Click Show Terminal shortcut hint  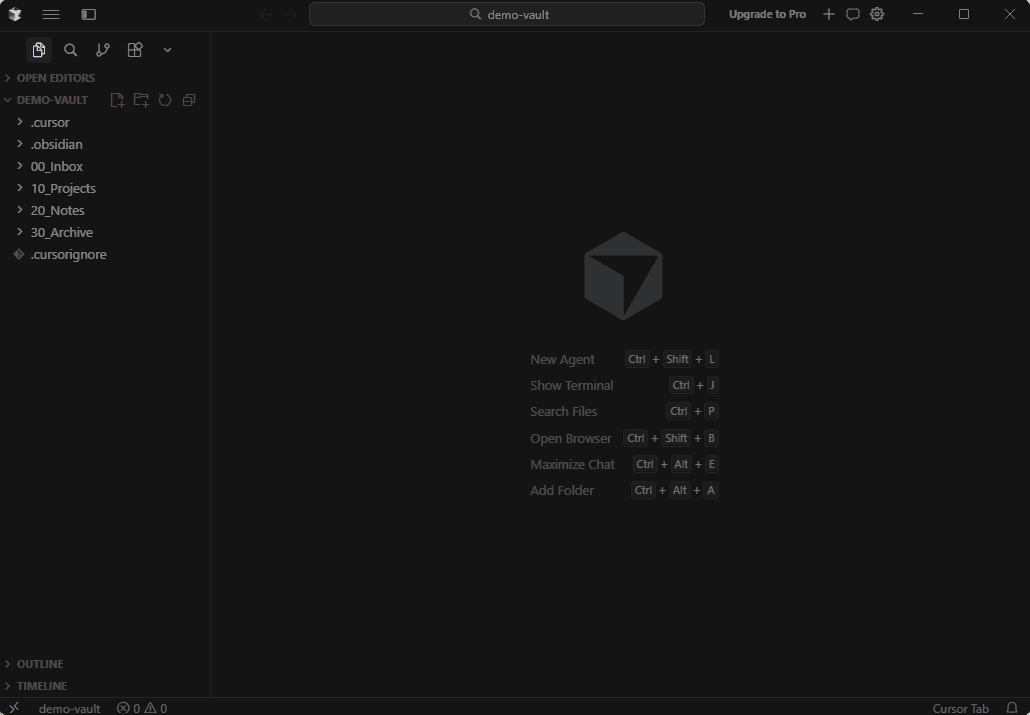coord(624,386)
